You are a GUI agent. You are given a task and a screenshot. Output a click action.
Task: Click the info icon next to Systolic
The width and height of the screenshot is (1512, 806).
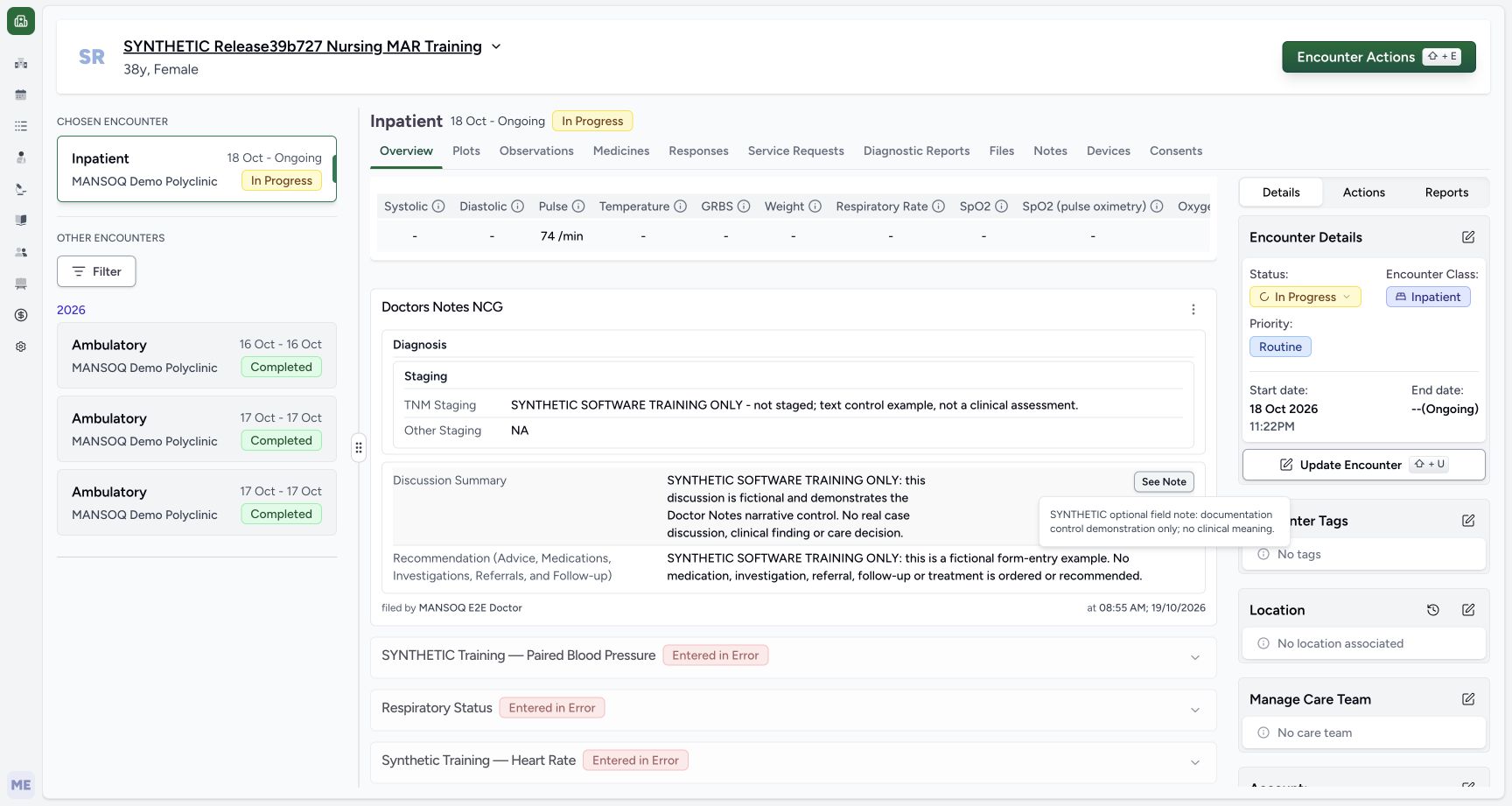(438, 207)
